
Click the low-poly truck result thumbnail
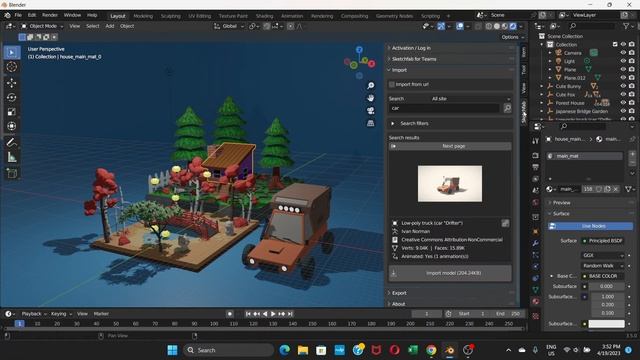(450, 184)
